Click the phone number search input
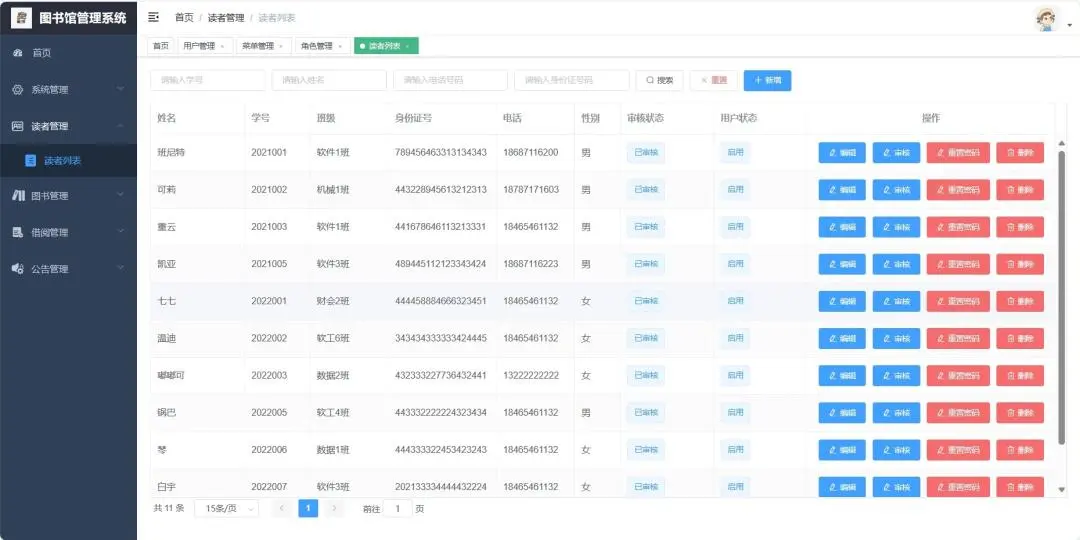This screenshot has width=1080, height=540. point(450,81)
